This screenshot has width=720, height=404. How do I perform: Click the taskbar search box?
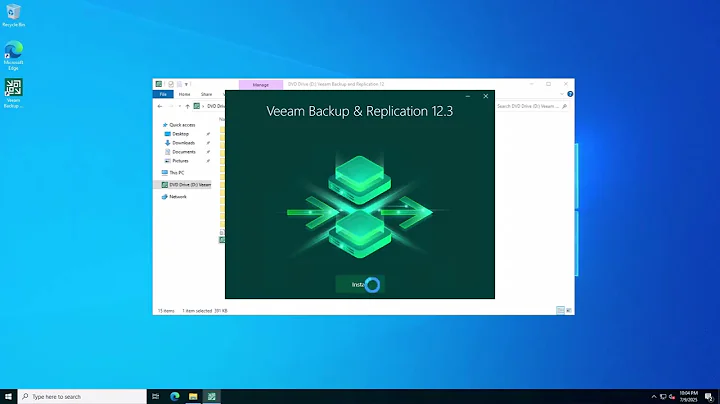82,396
